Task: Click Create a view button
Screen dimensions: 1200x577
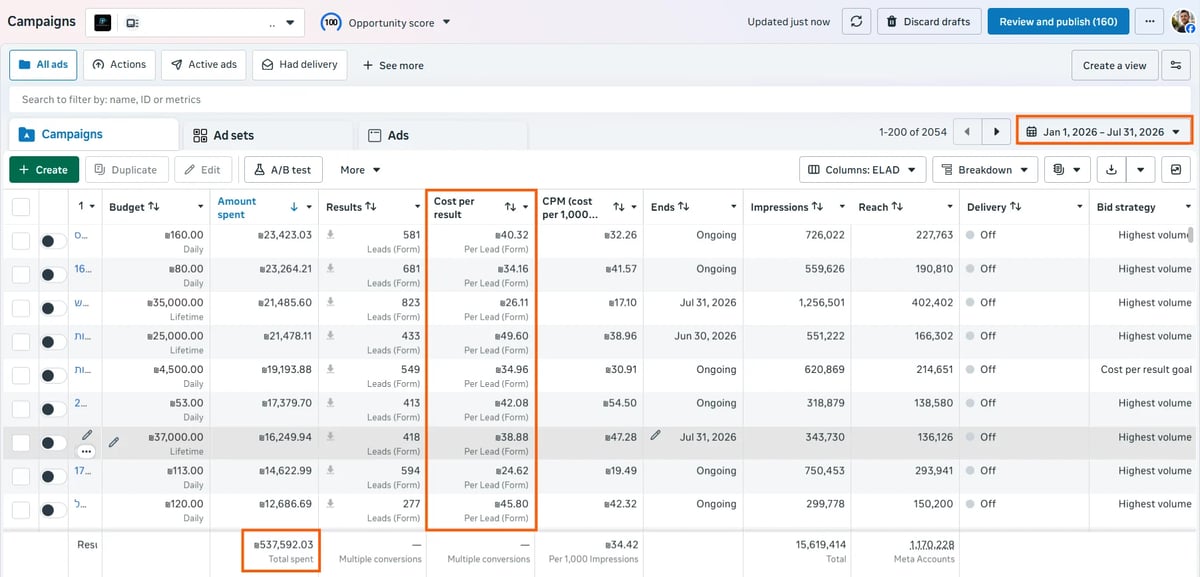Action: tap(1114, 65)
